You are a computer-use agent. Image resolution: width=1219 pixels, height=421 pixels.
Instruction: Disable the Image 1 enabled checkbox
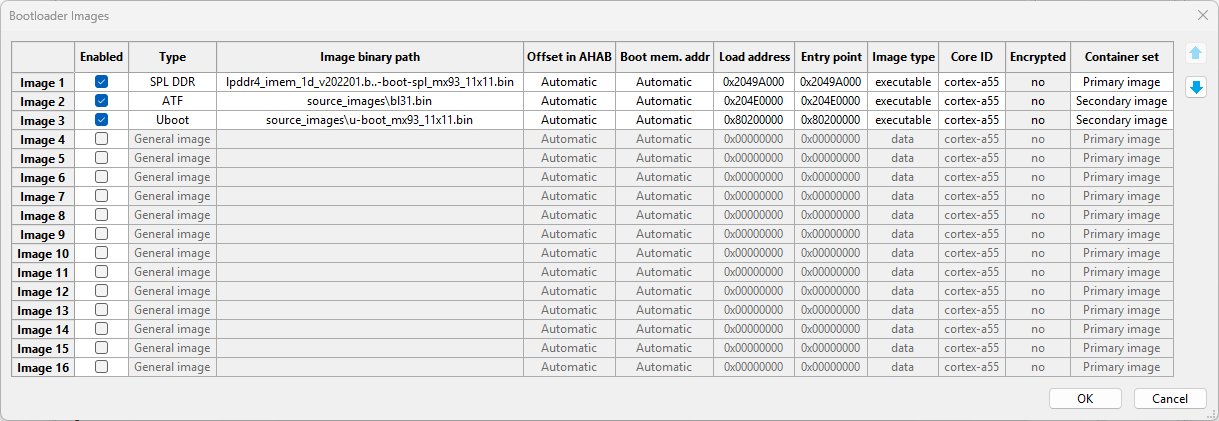coord(101,82)
